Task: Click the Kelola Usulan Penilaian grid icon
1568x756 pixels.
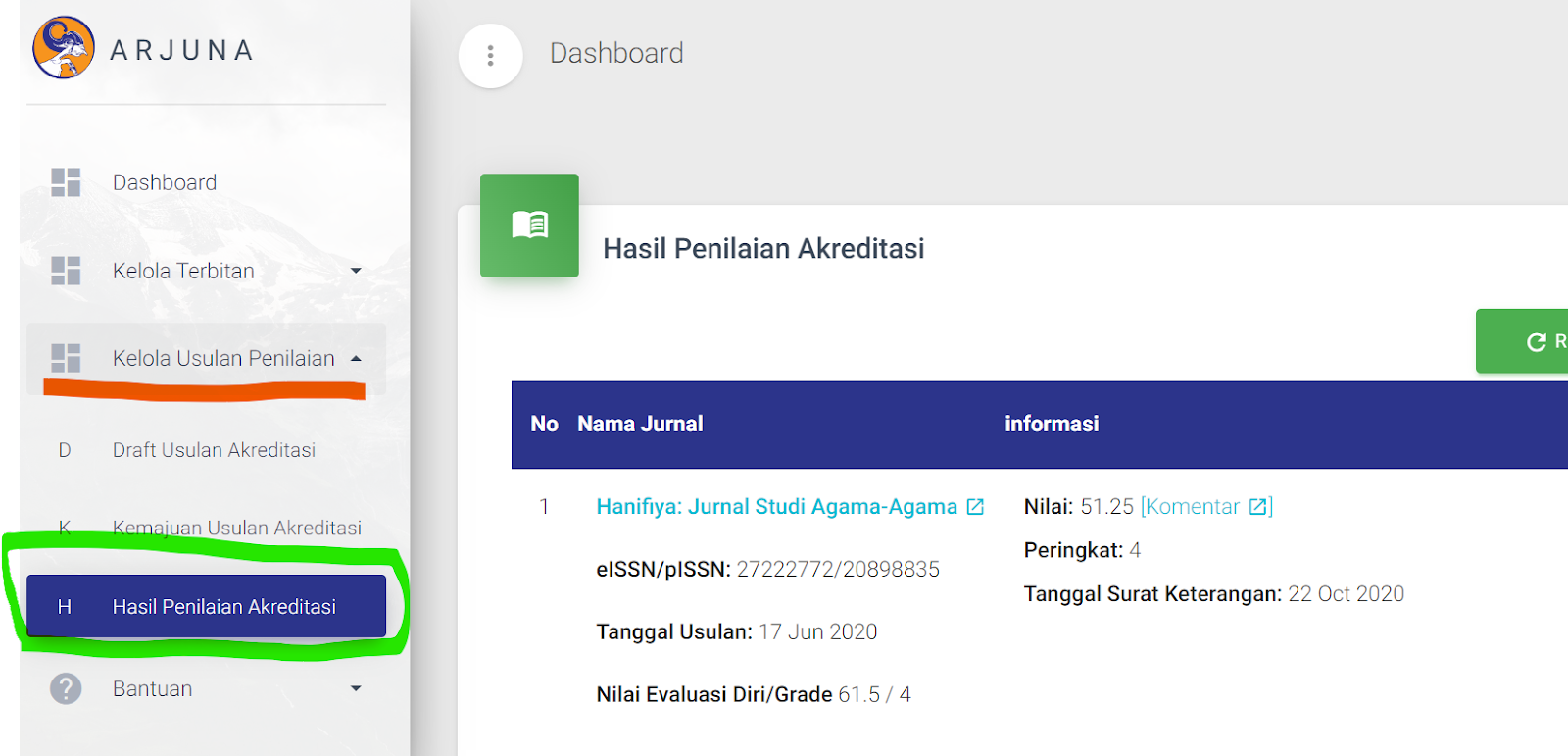Action: click(x=66, y=358)
